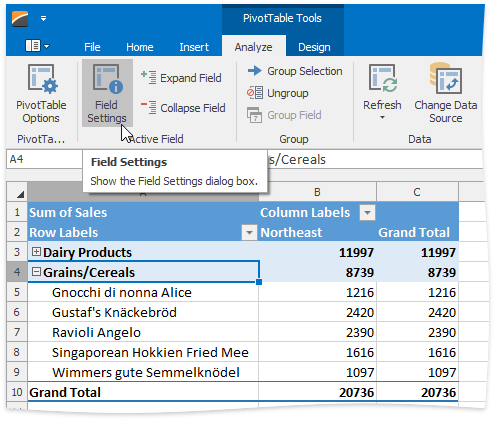This screenshot has height=421, width=496.
Task: Select Gnocchi di nonna Alice cell
Action: click(x=143, y=292)
